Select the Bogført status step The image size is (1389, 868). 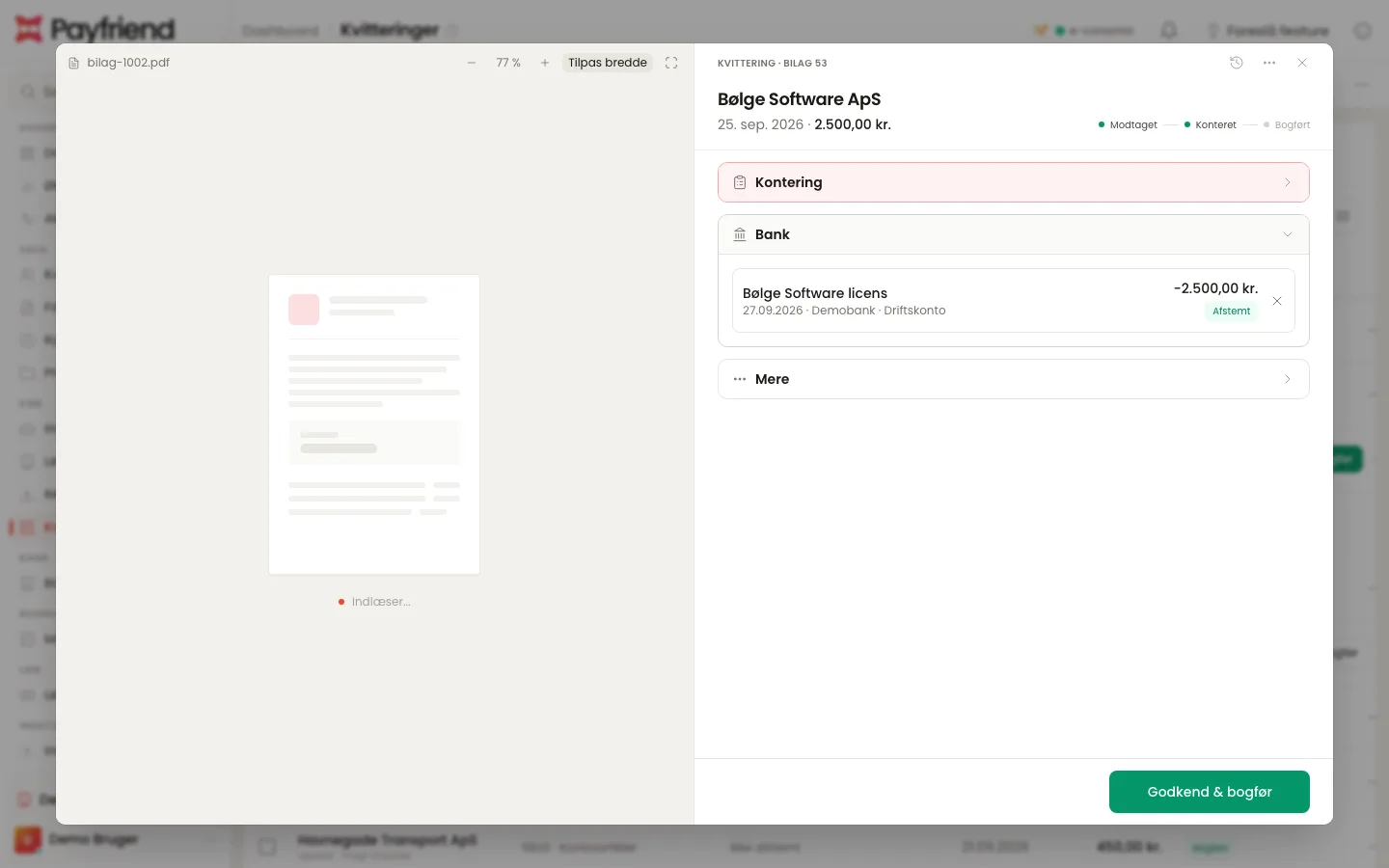coord(1287,124)
